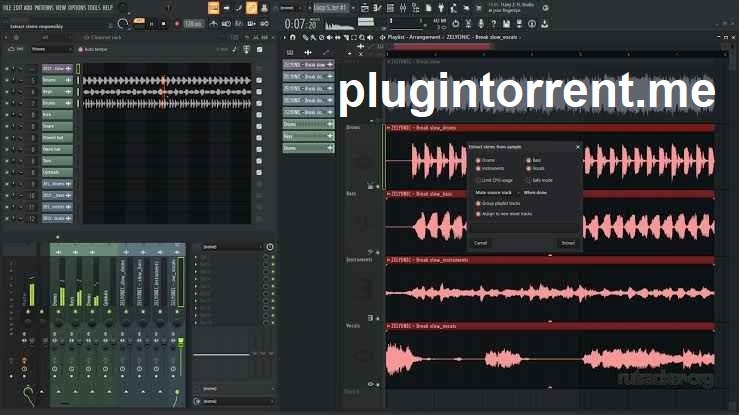Open the PATTERNS menu

tap(44, 8)
